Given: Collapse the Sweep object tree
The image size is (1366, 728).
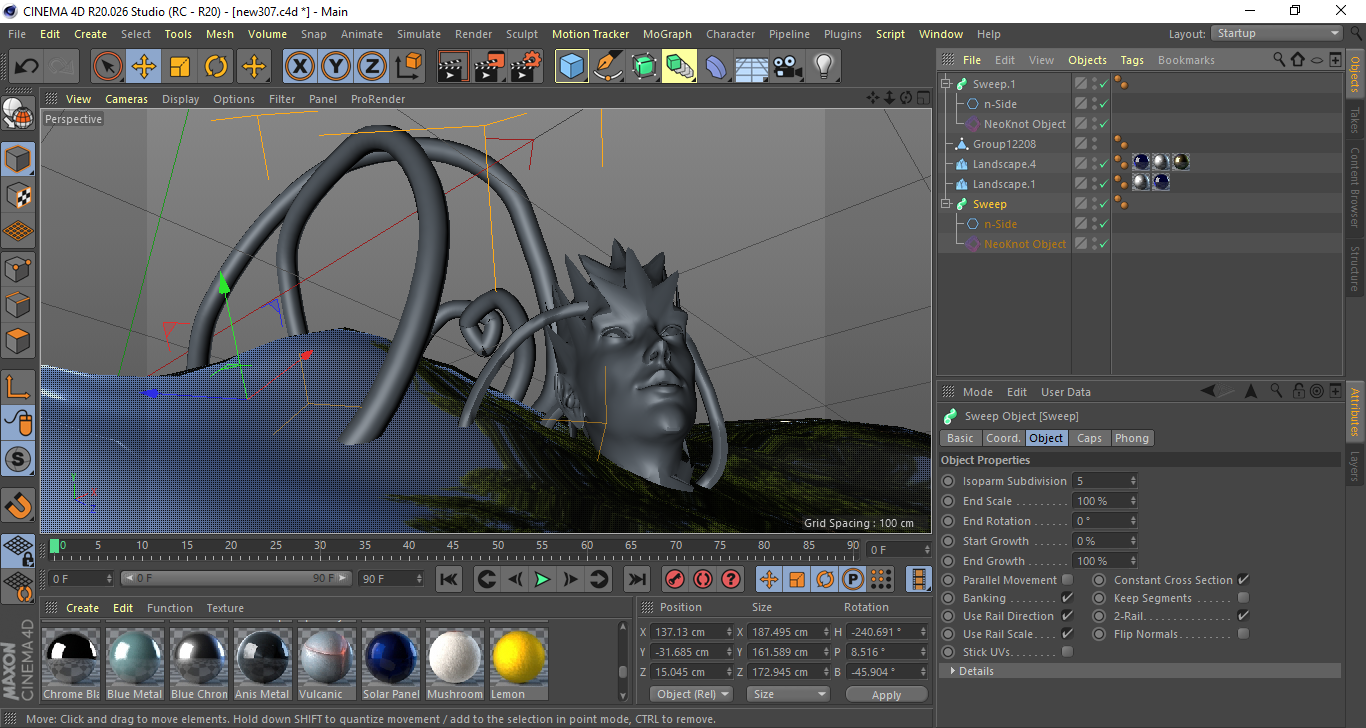Looking at the screenshot, I should pos(946,204).
